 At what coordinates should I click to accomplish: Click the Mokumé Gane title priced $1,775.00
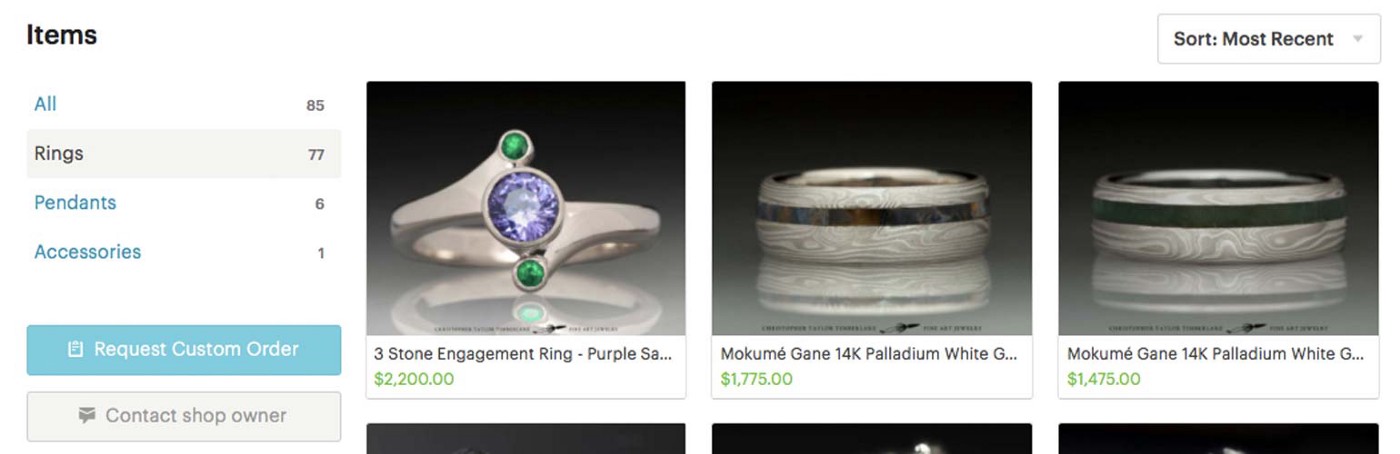[x=868, y=354]
